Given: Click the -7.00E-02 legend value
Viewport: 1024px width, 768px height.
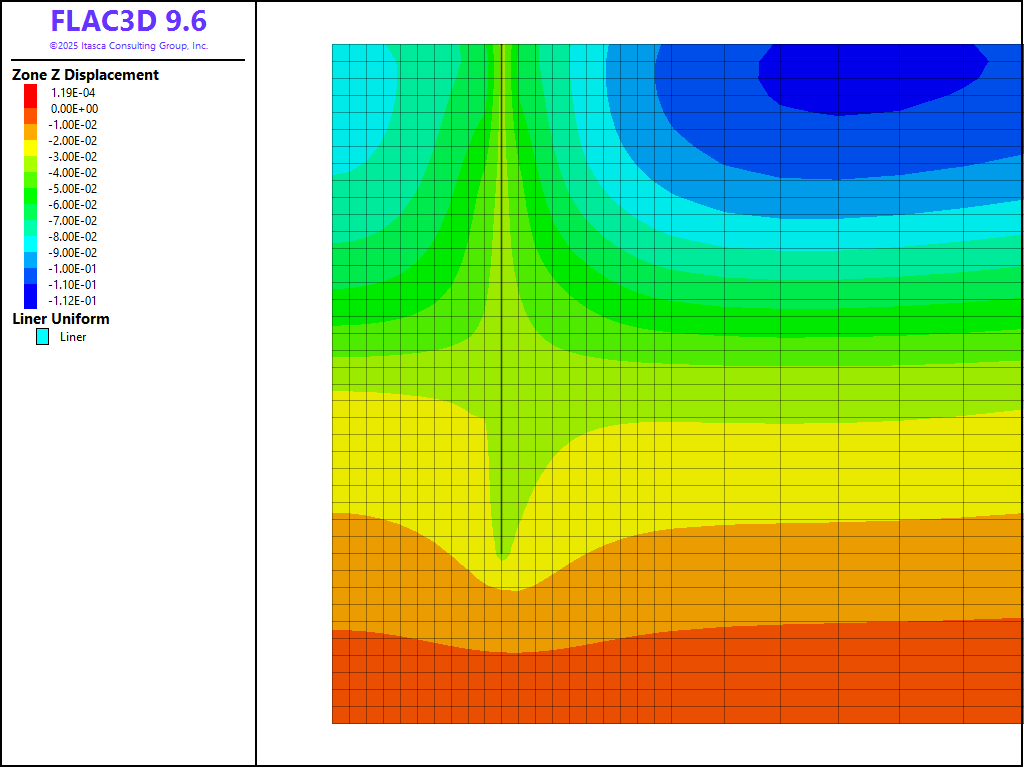Looking at the screenshot, I should [x=74, y=220].
